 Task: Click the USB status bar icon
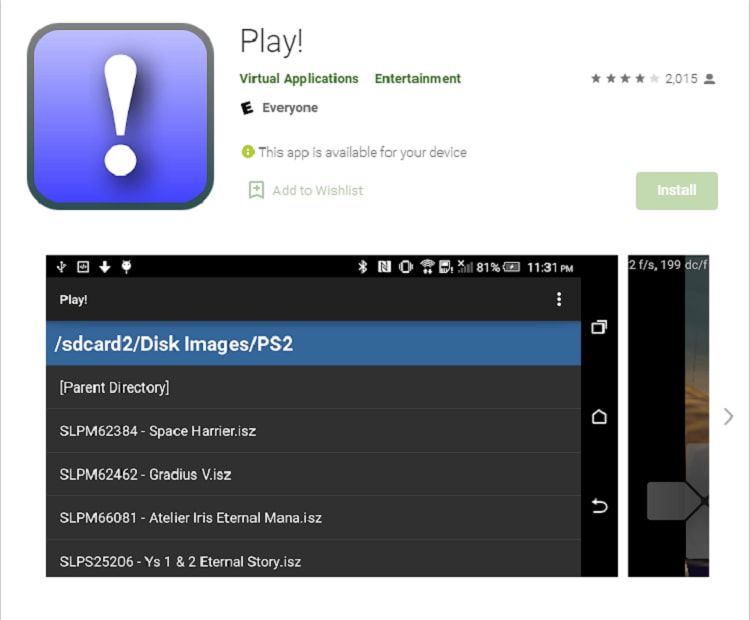pos(61,266)
